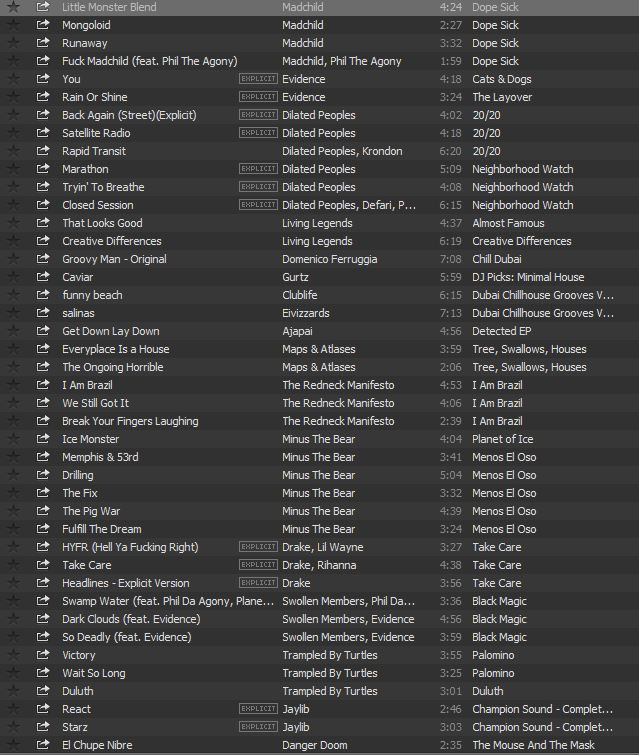The width and height of the screenshot is (639, 755).
Task: Click the share icon beside Mongoloid
Action: tap(43, 25)
